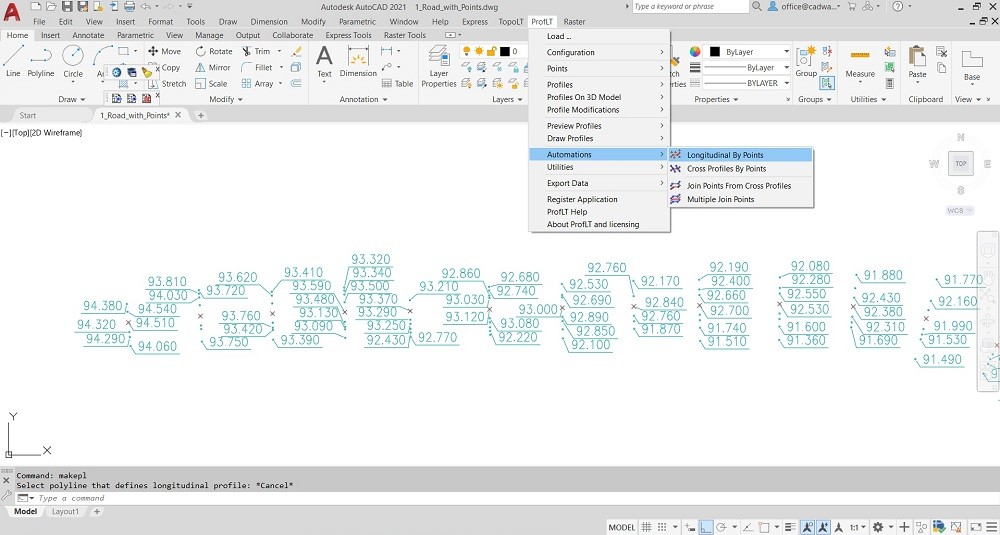Toggle snap mode in status bar
This screenshot has width=1000, height=535.
pos(661,527)
